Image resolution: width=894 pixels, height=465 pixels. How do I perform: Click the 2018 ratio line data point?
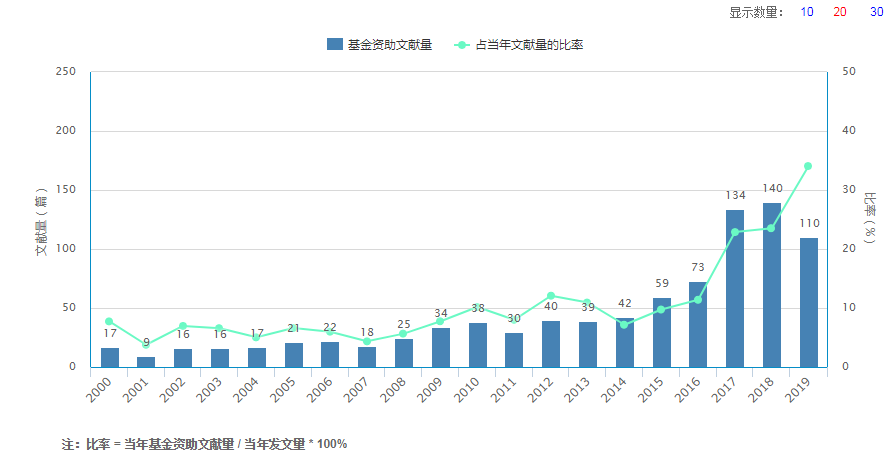[x=771, y=228]
